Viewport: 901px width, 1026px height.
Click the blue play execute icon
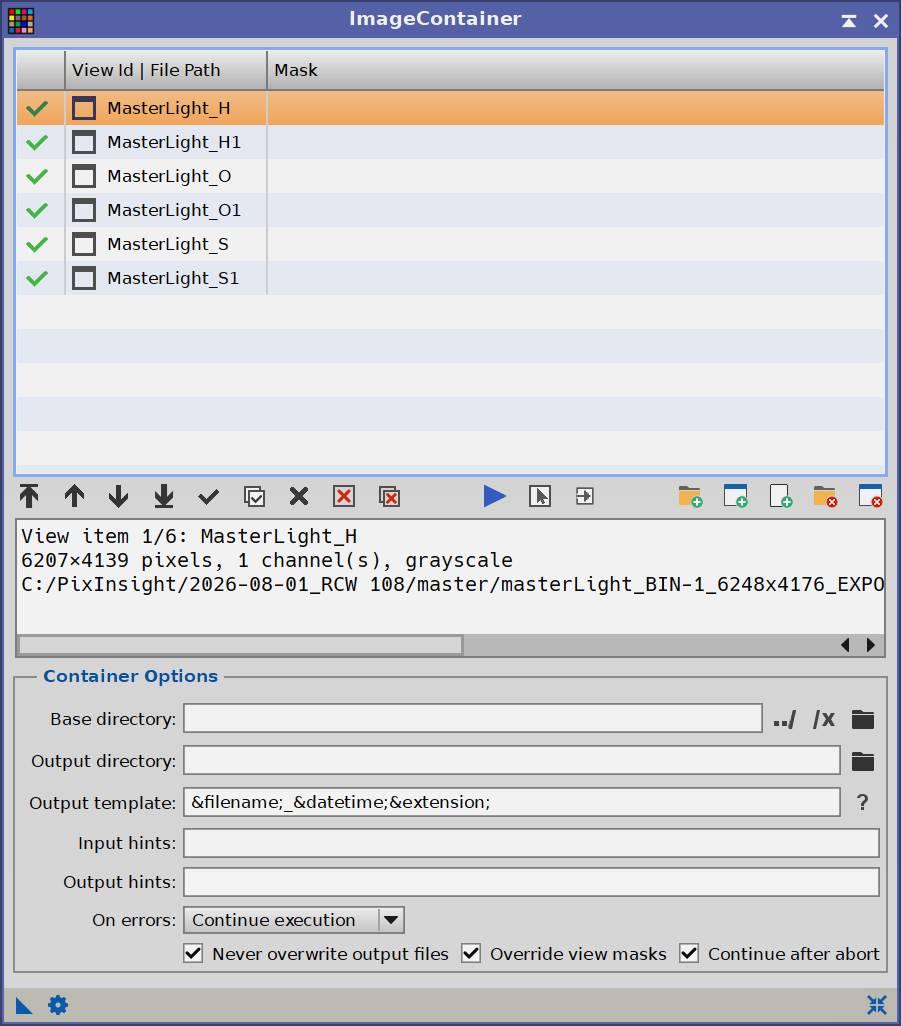tap(495, 496)
